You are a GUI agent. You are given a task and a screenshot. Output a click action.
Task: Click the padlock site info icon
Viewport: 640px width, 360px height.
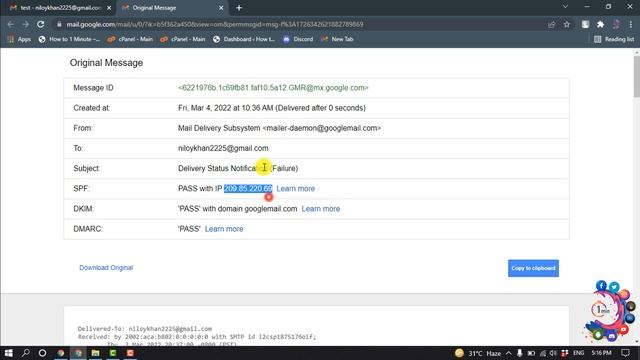click(x=59, y=24)
